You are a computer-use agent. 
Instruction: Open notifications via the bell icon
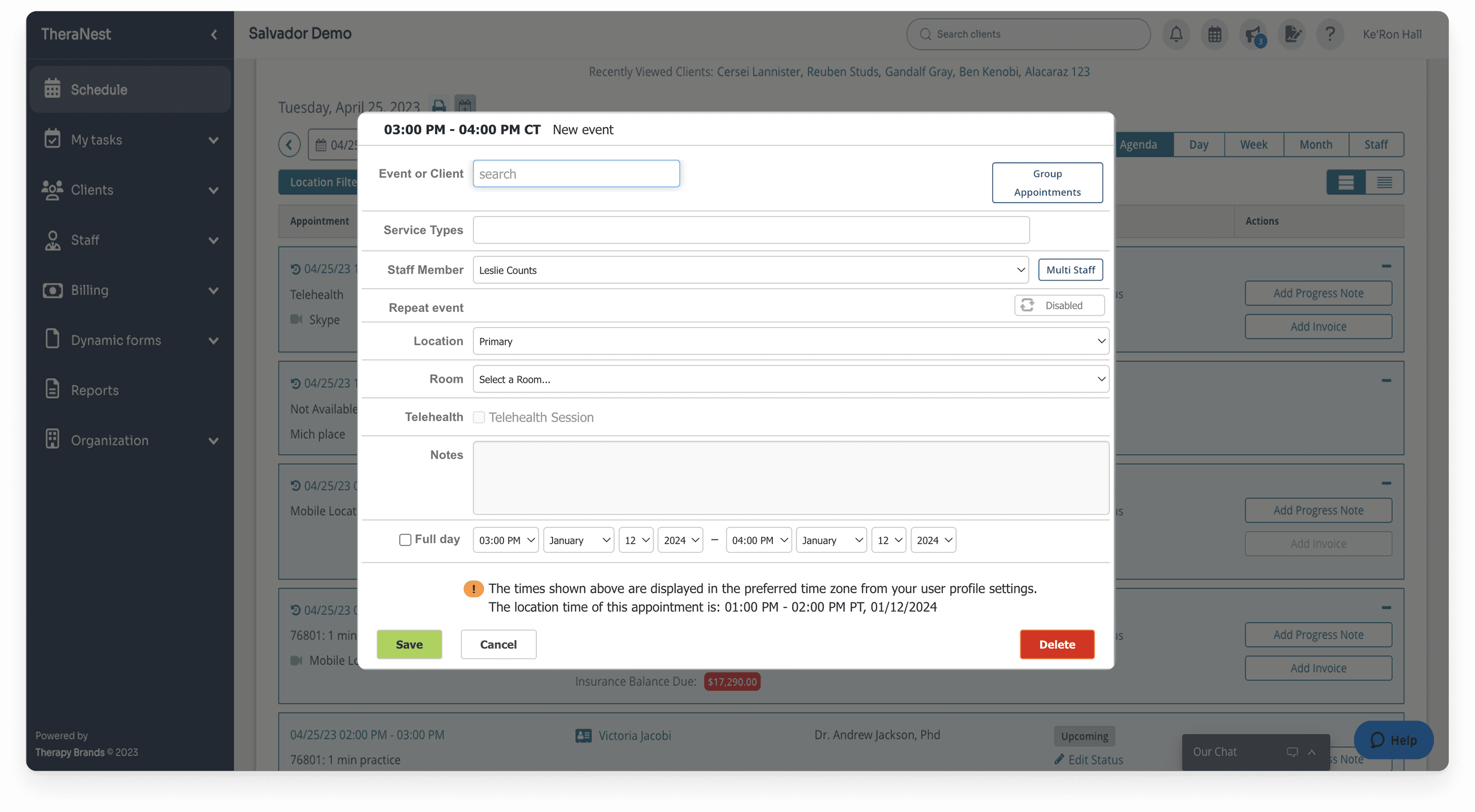click(1176, 34)
